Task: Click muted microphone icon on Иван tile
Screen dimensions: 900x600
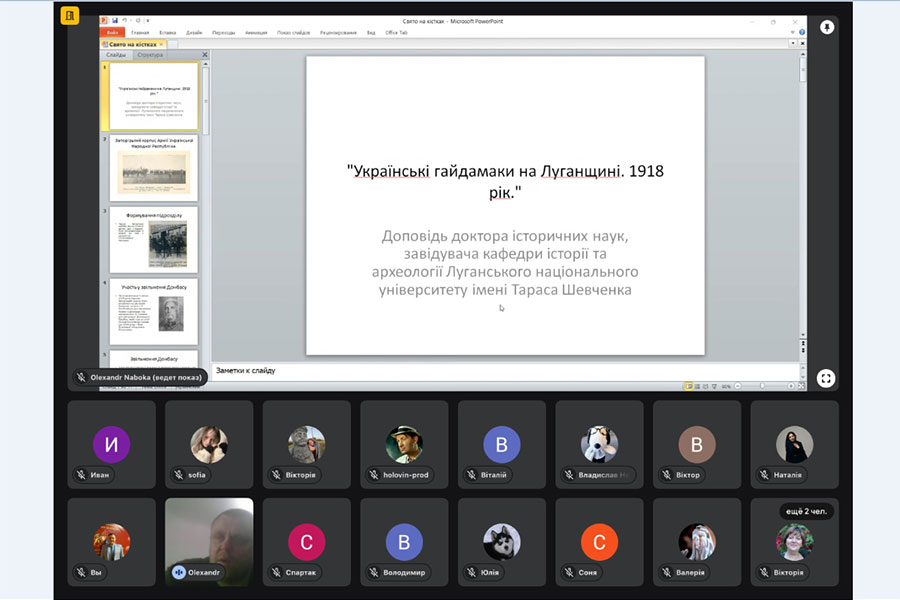Action: [80, 475]
